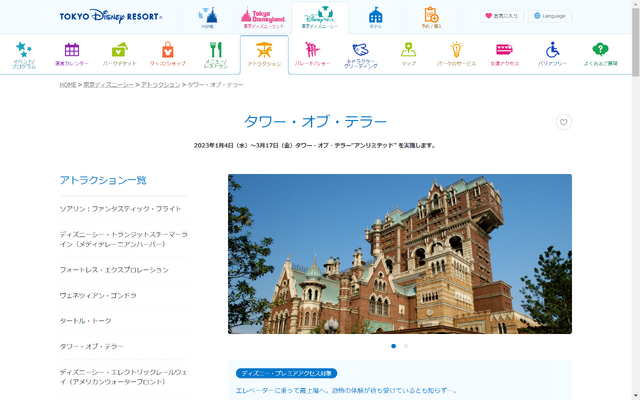Click ディズニー・プレミアアクセス対象 badge
The image size is (640, 400).
pos(287,373)
